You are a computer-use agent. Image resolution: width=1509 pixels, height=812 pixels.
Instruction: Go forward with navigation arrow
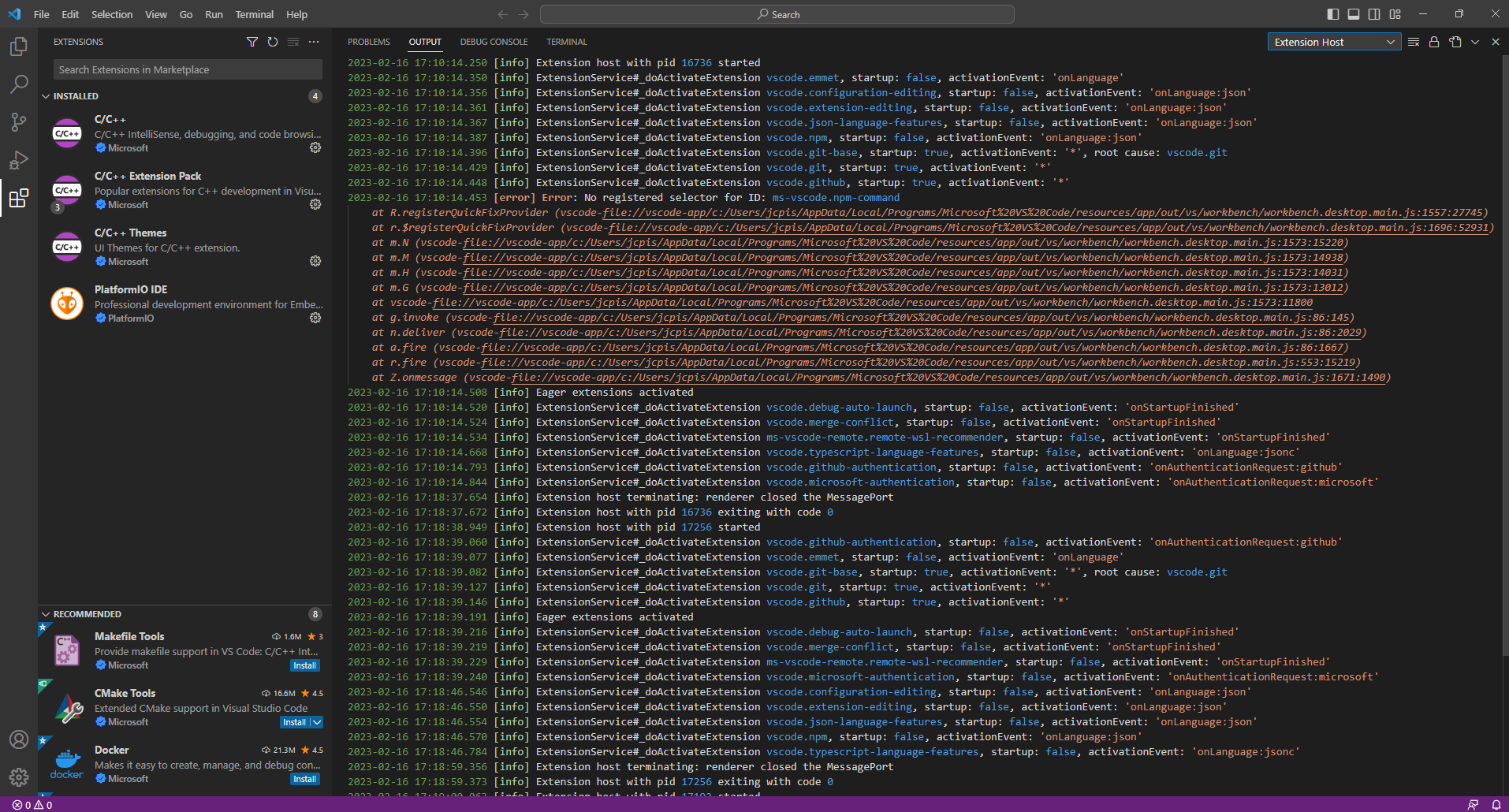pyautogui.click(x=523, y=14)
